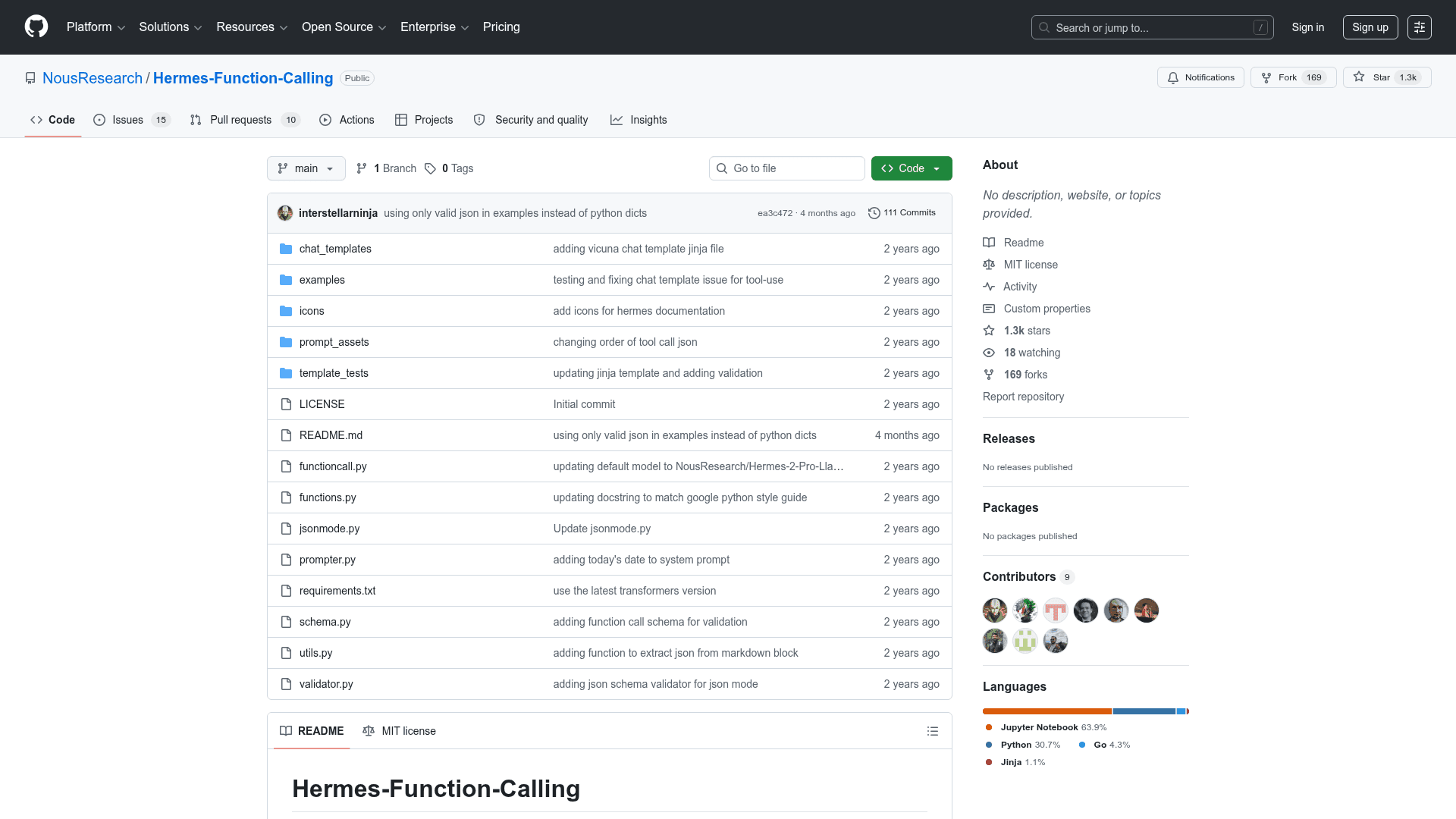Open the appearance settings icon beside Sign up
The height and width of the screenshot is (819, 1456).
pos(1419,27)
